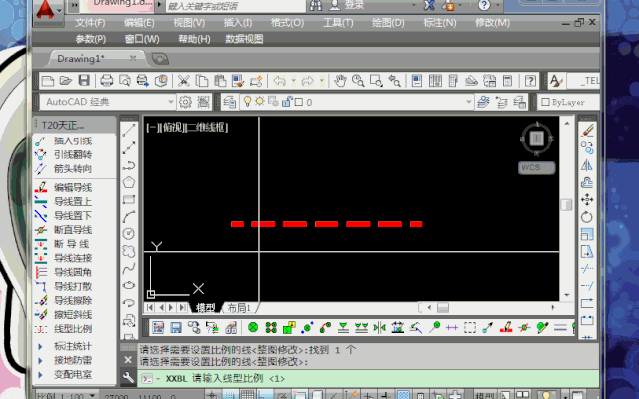639x399 pixels.
Task: Select the Rotate tool in modify toolbar
Action: pyautogui.click(x=587, y=217)
